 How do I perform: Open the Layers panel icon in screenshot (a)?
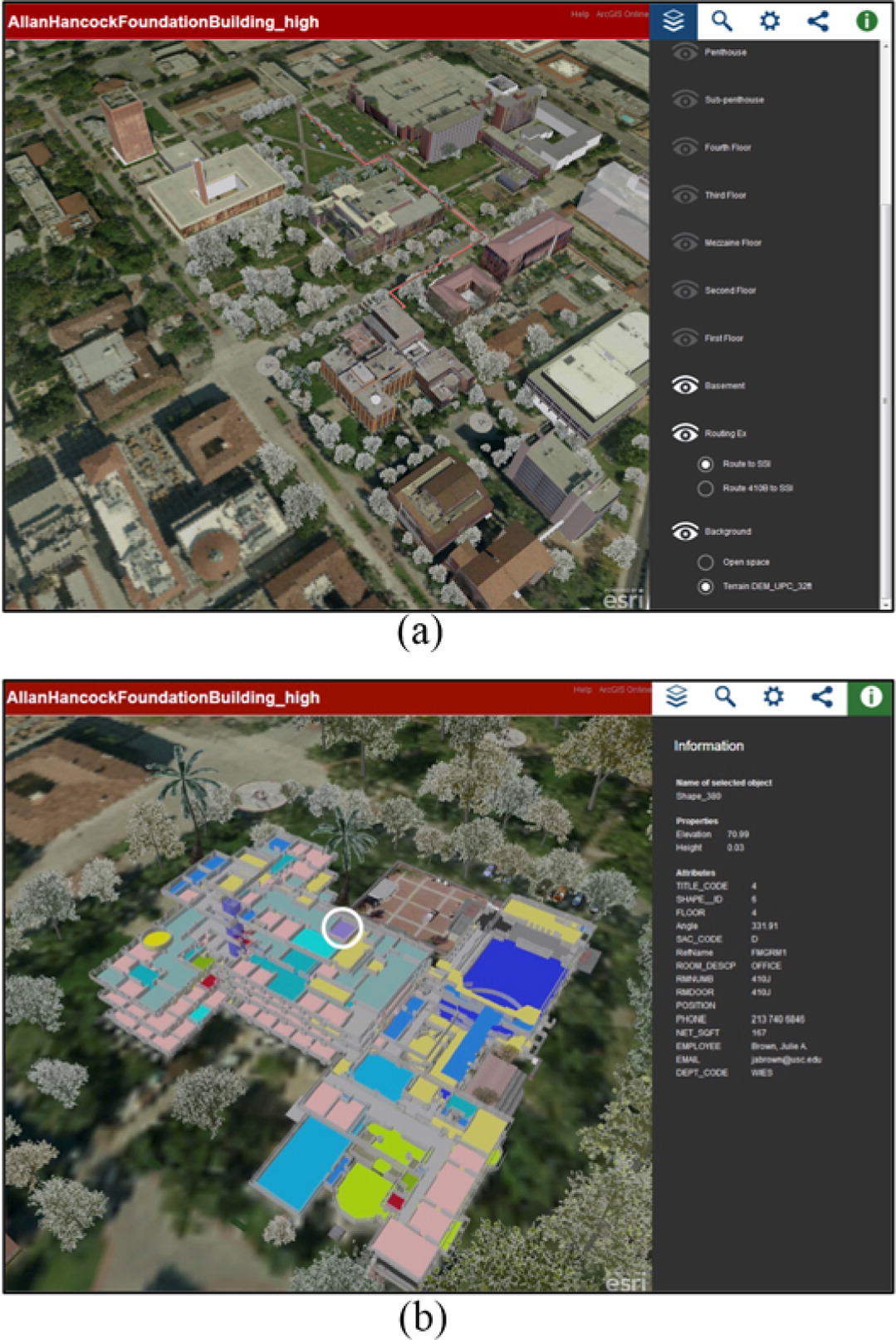click(673, 20)
